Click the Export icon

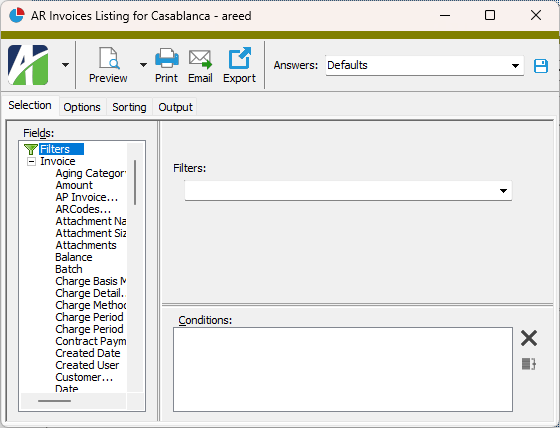point(239,58)
